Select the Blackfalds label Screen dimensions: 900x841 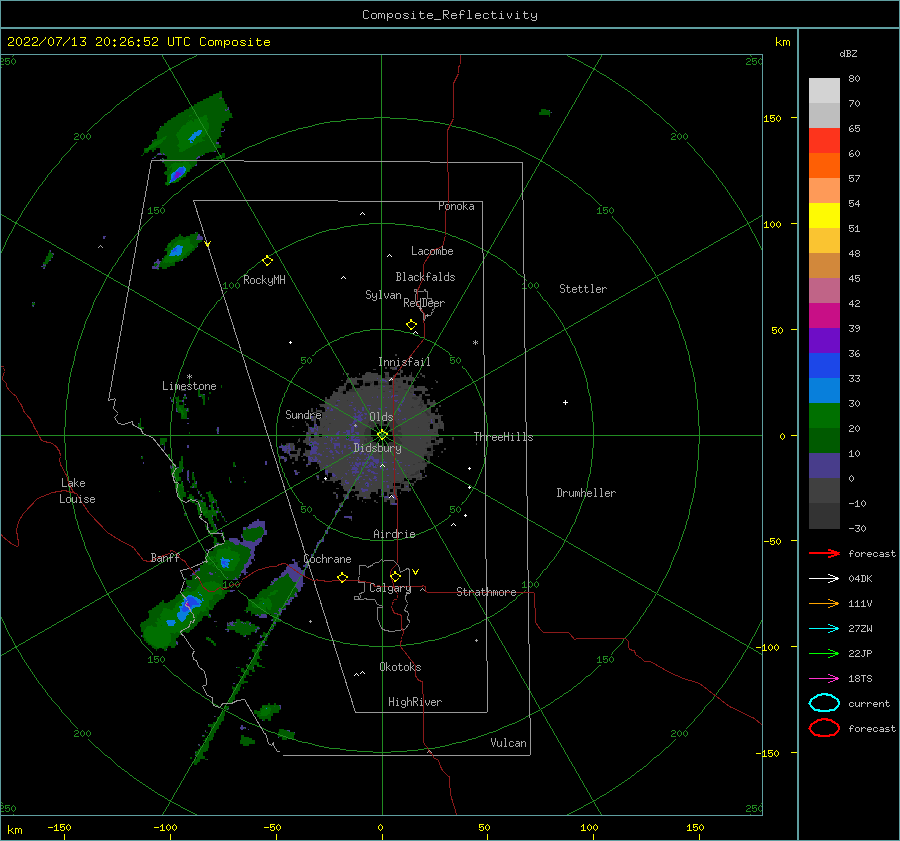425,277
